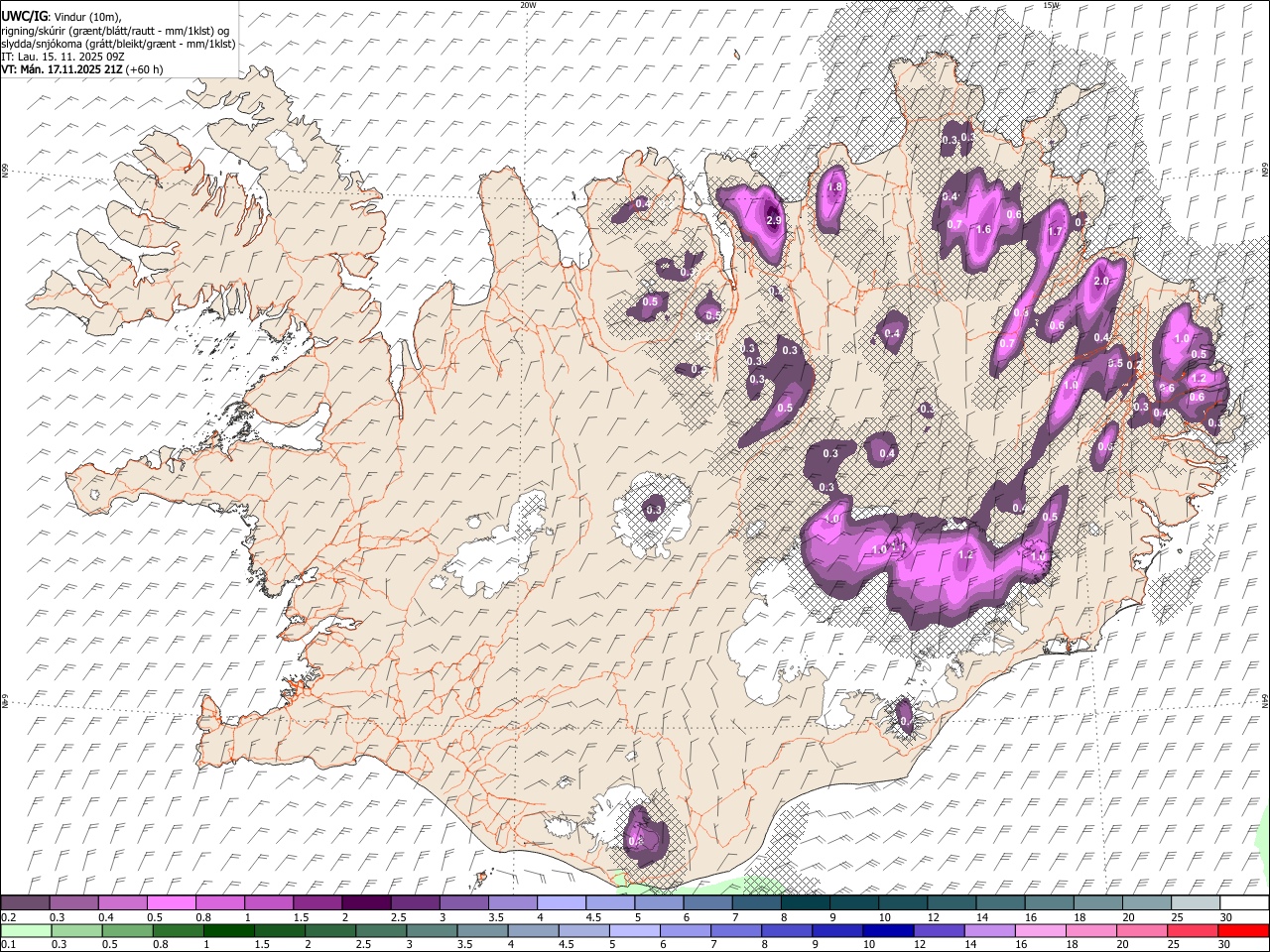Click the '1.8' snowfall value on the map

point(834,186)
